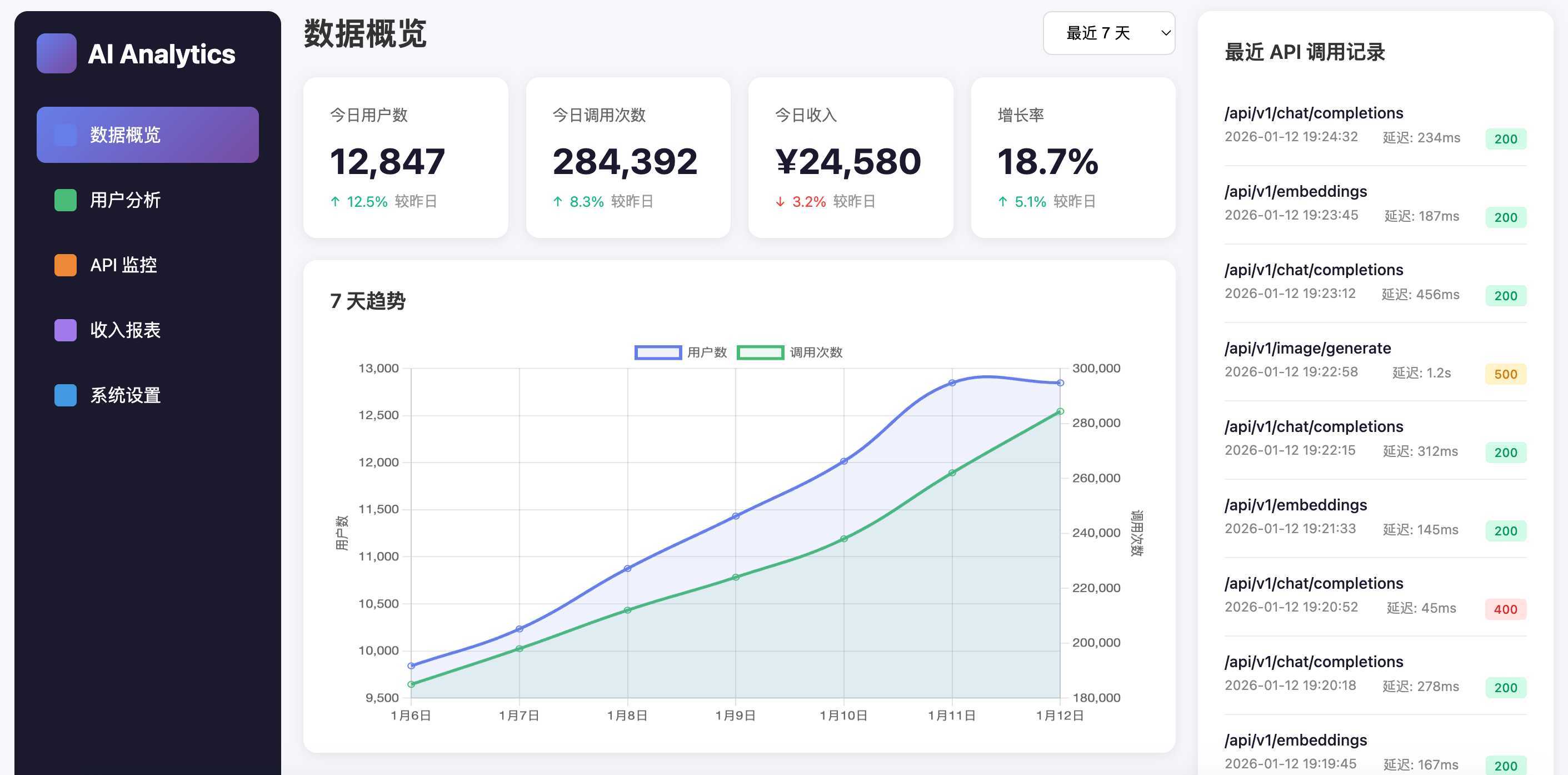
Task: Click the orange API 监控 sidebar icon
Action: (x=65, y=265)
